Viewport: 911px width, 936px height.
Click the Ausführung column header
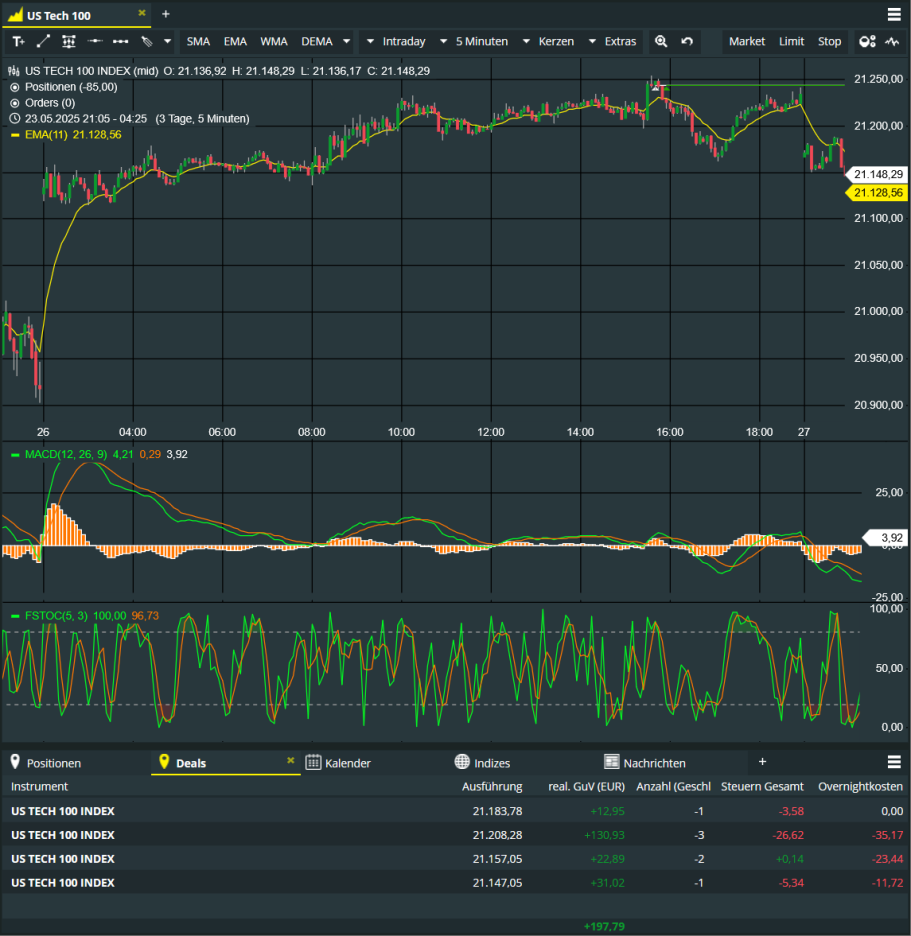tap(492, 786)
